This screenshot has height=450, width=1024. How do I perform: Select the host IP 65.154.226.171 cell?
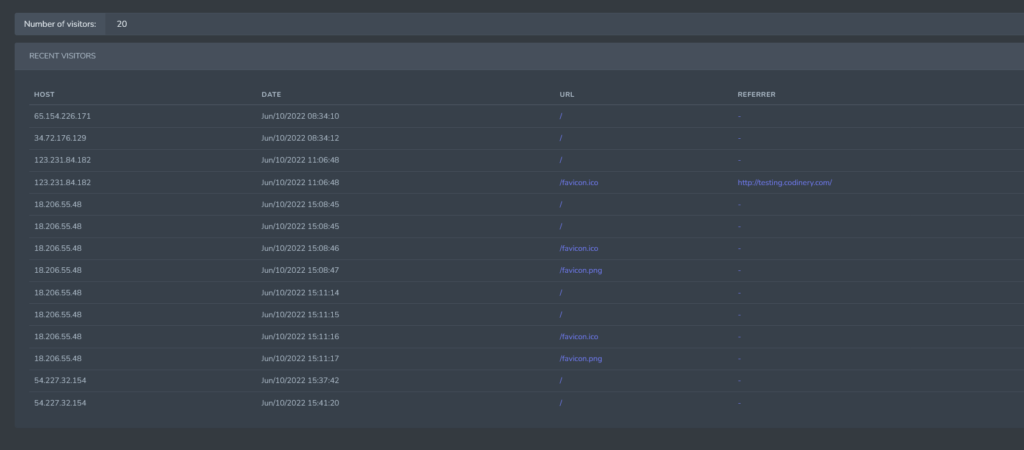[62, 116]
